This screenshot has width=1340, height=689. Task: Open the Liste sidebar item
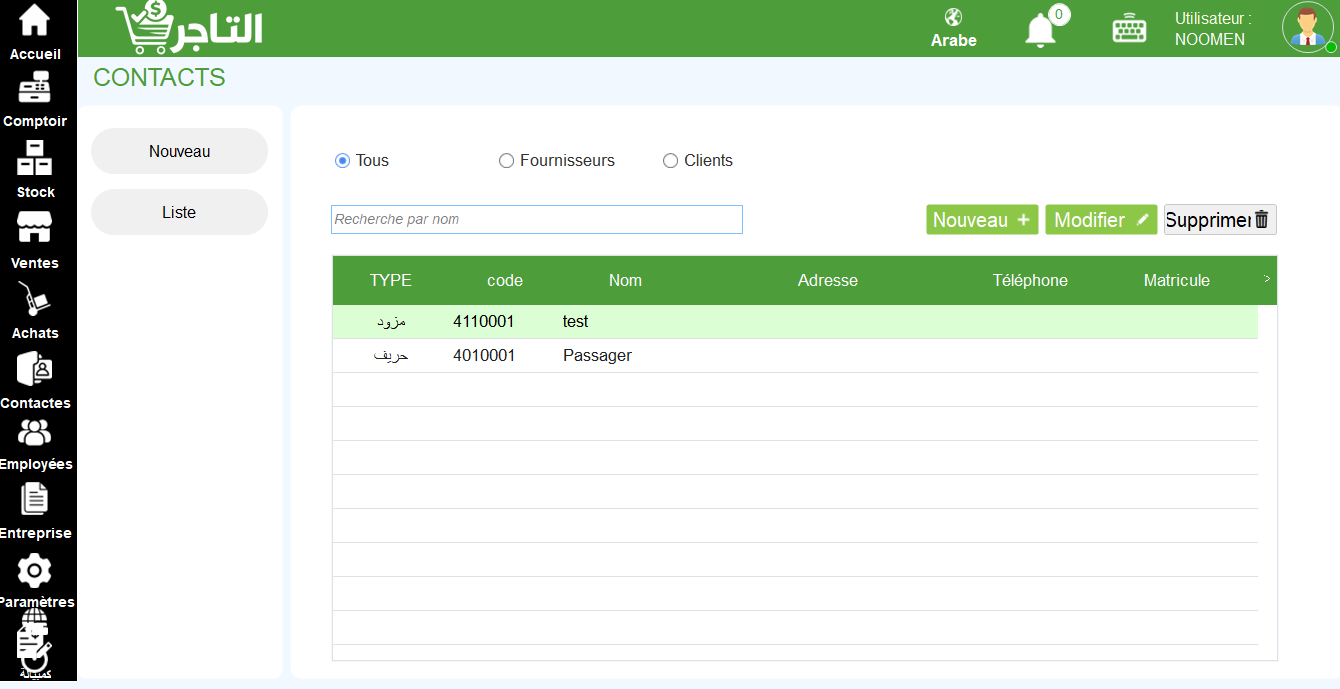click(179, 212)
